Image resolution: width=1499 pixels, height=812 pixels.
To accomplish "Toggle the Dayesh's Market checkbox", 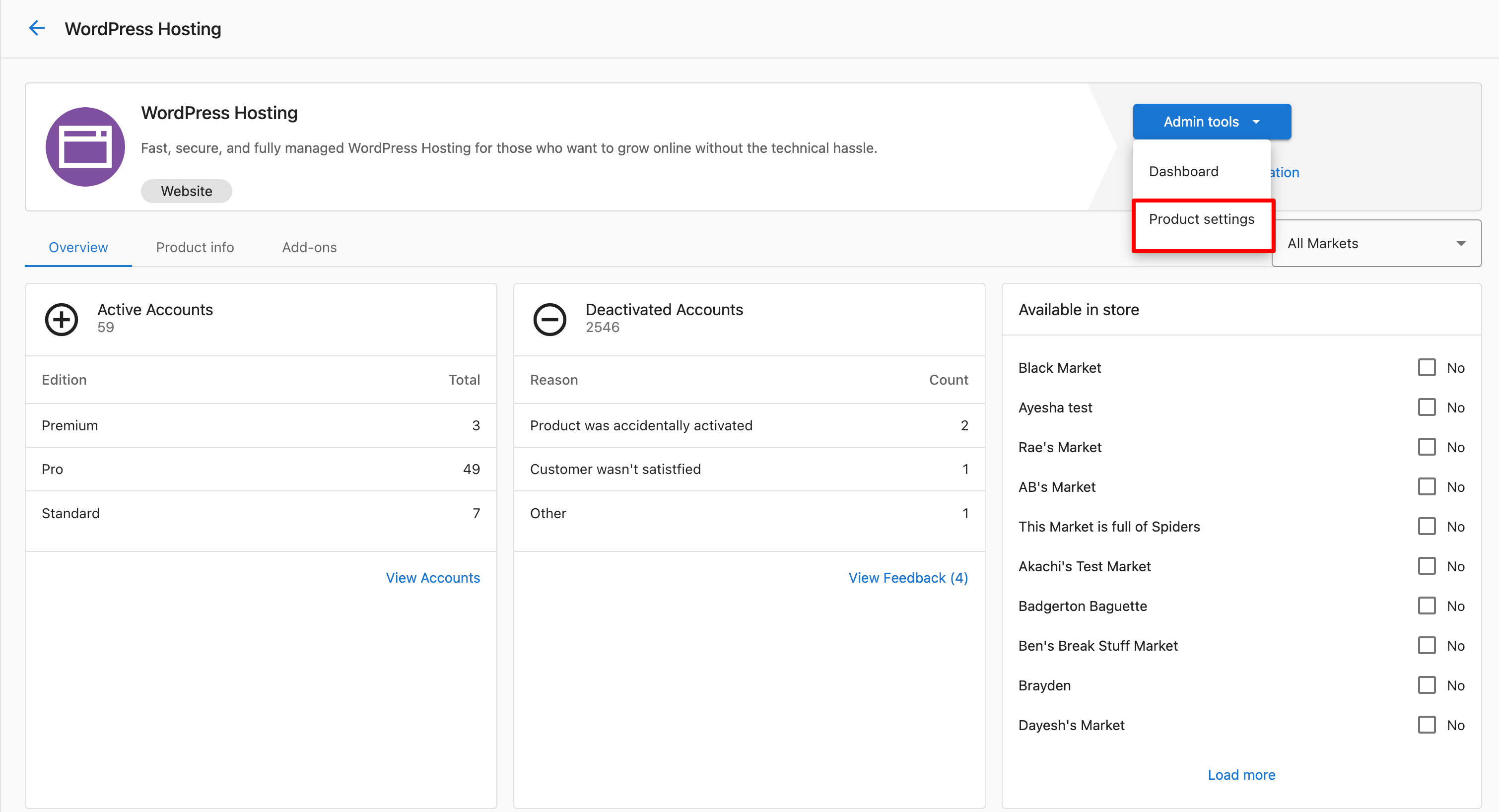I will [x=1426, y=725].
